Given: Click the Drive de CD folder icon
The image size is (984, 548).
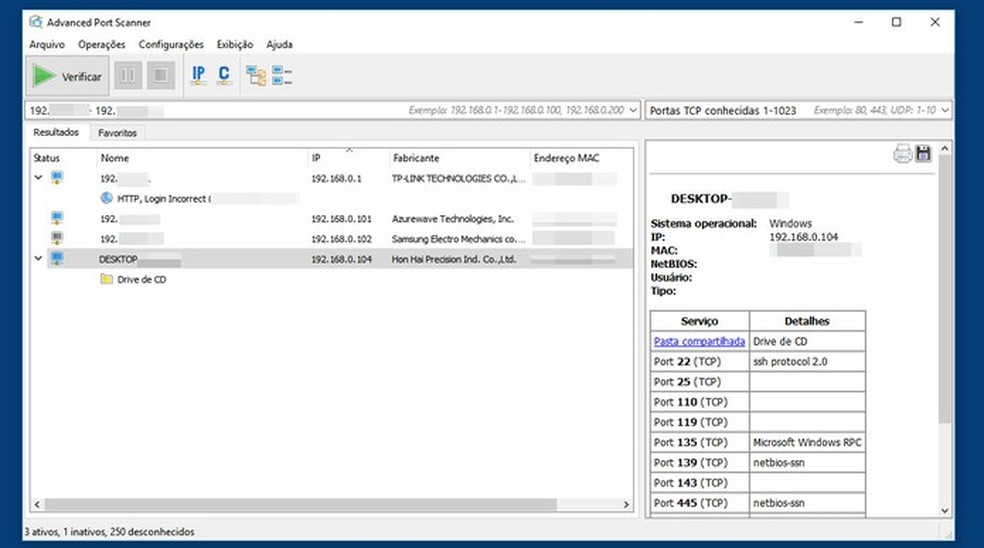Looking at the screenshot, I should [107, 280].
